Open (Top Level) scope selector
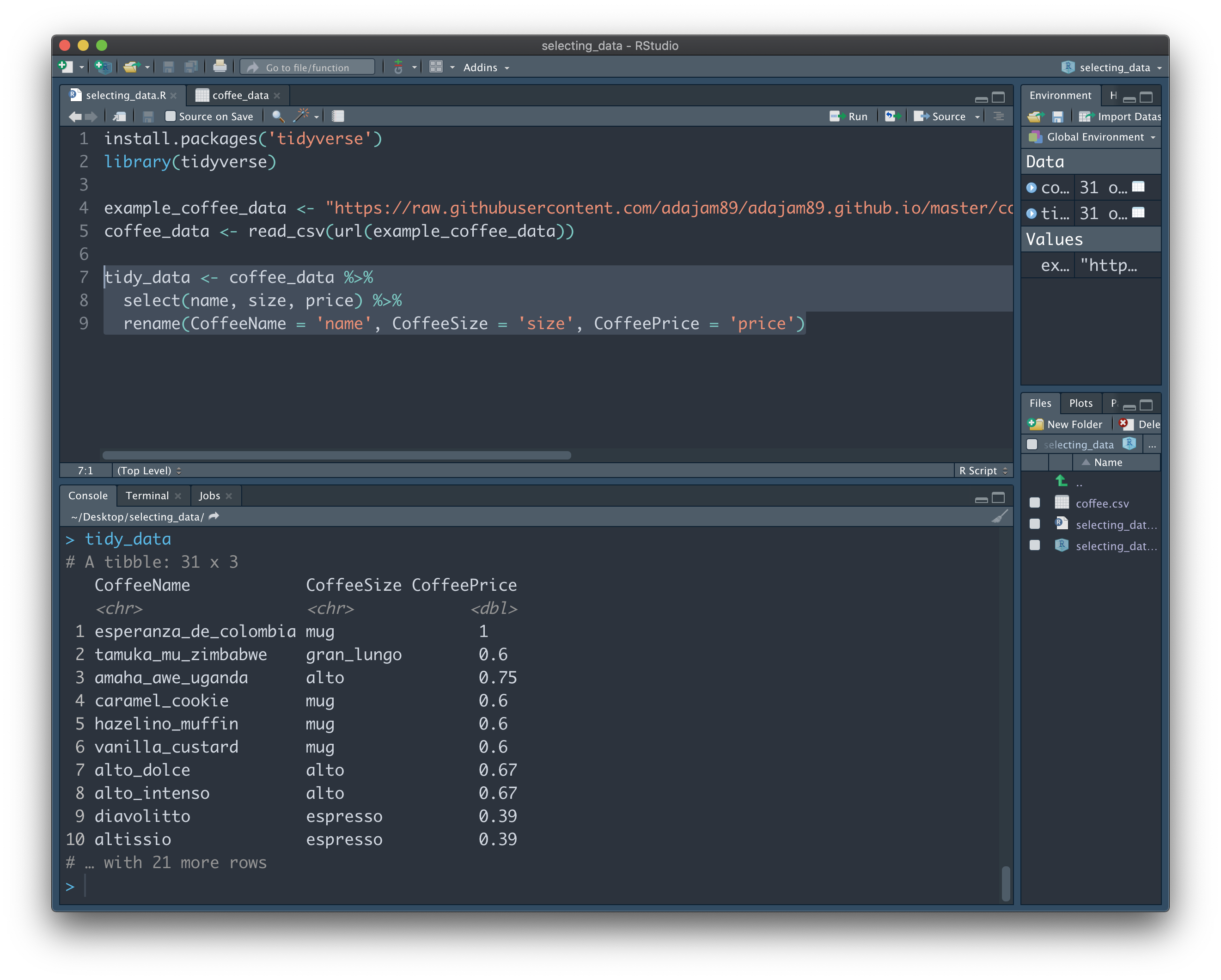1221x980 pixels. point(149,471)
